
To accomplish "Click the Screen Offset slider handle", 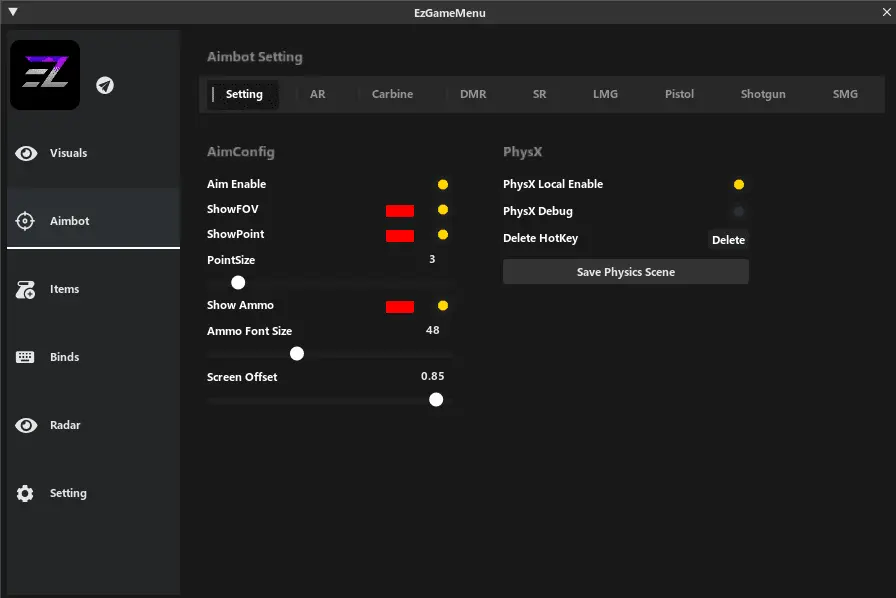I will click(x=436, y=399).
